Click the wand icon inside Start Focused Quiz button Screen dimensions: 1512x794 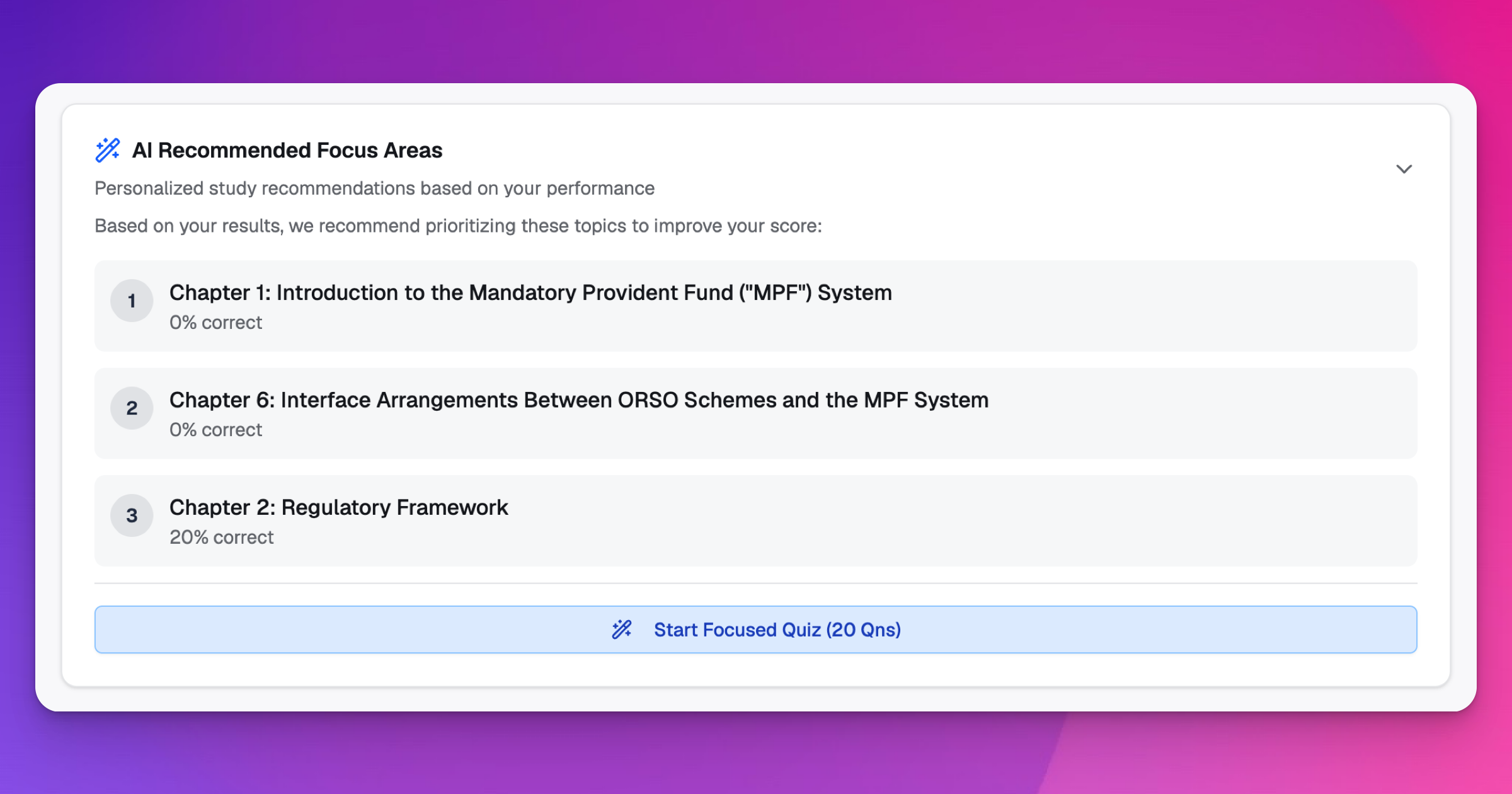pos(622,629)
